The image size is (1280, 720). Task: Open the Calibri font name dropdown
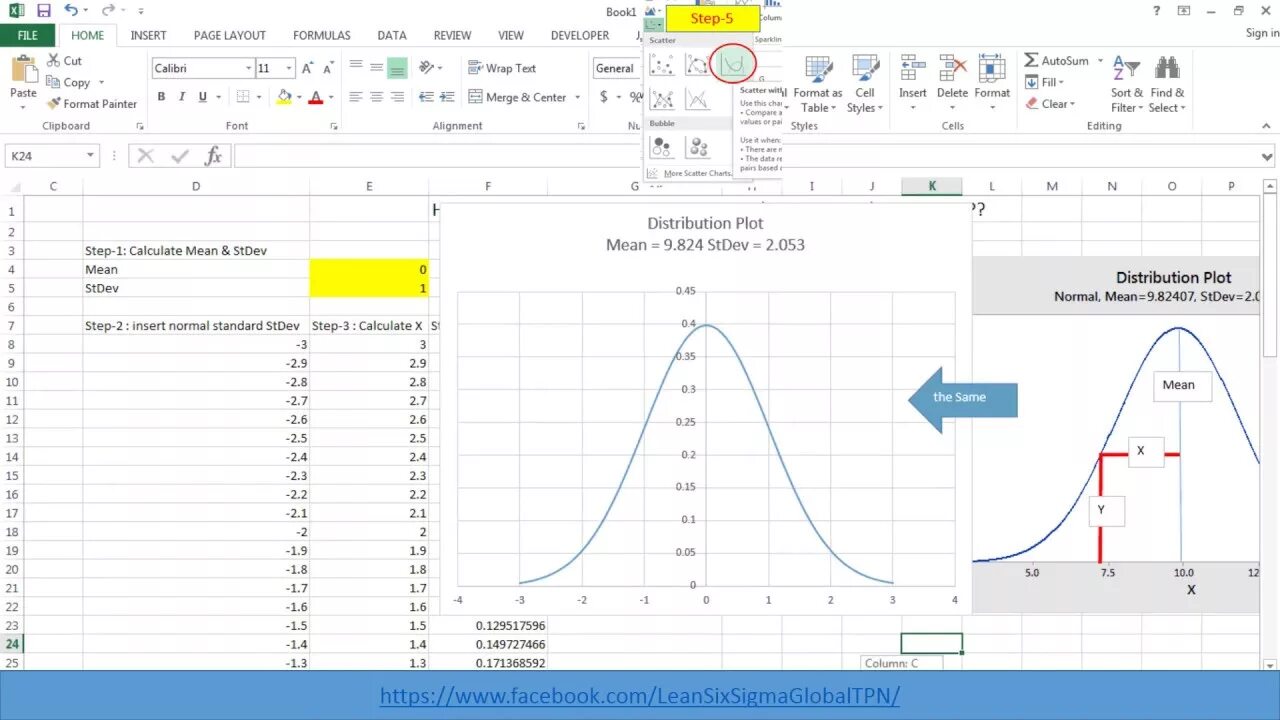point(249,69)
